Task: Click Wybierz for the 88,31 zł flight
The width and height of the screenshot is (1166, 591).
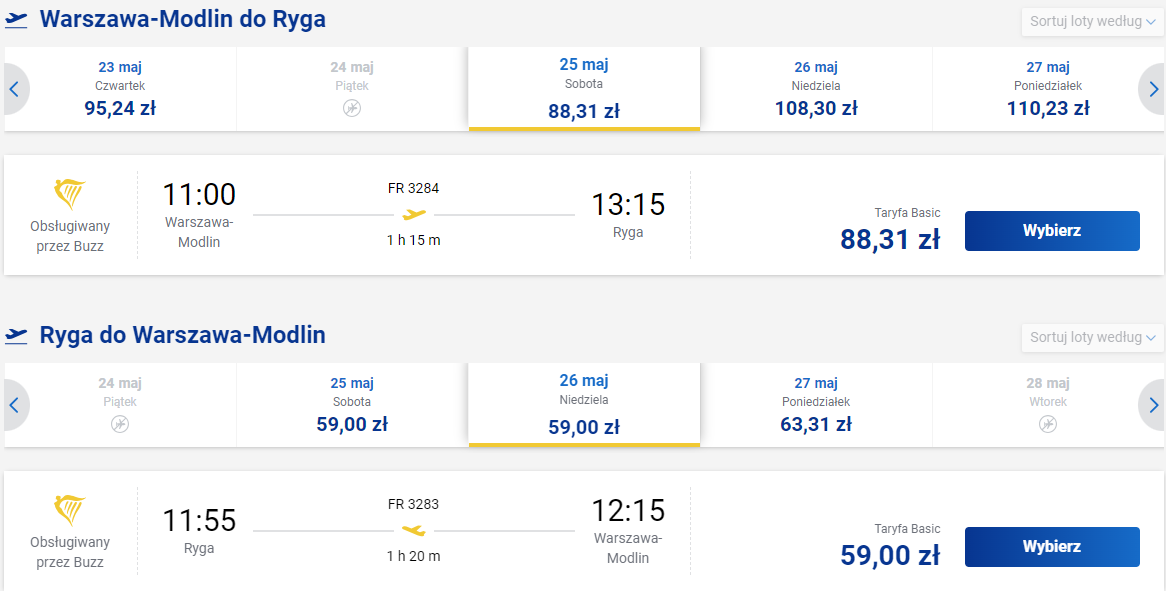Action: 1052,230
